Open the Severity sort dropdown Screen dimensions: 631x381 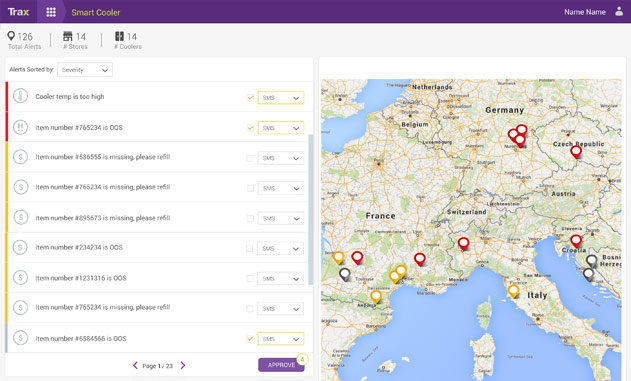tap(85, 70)
